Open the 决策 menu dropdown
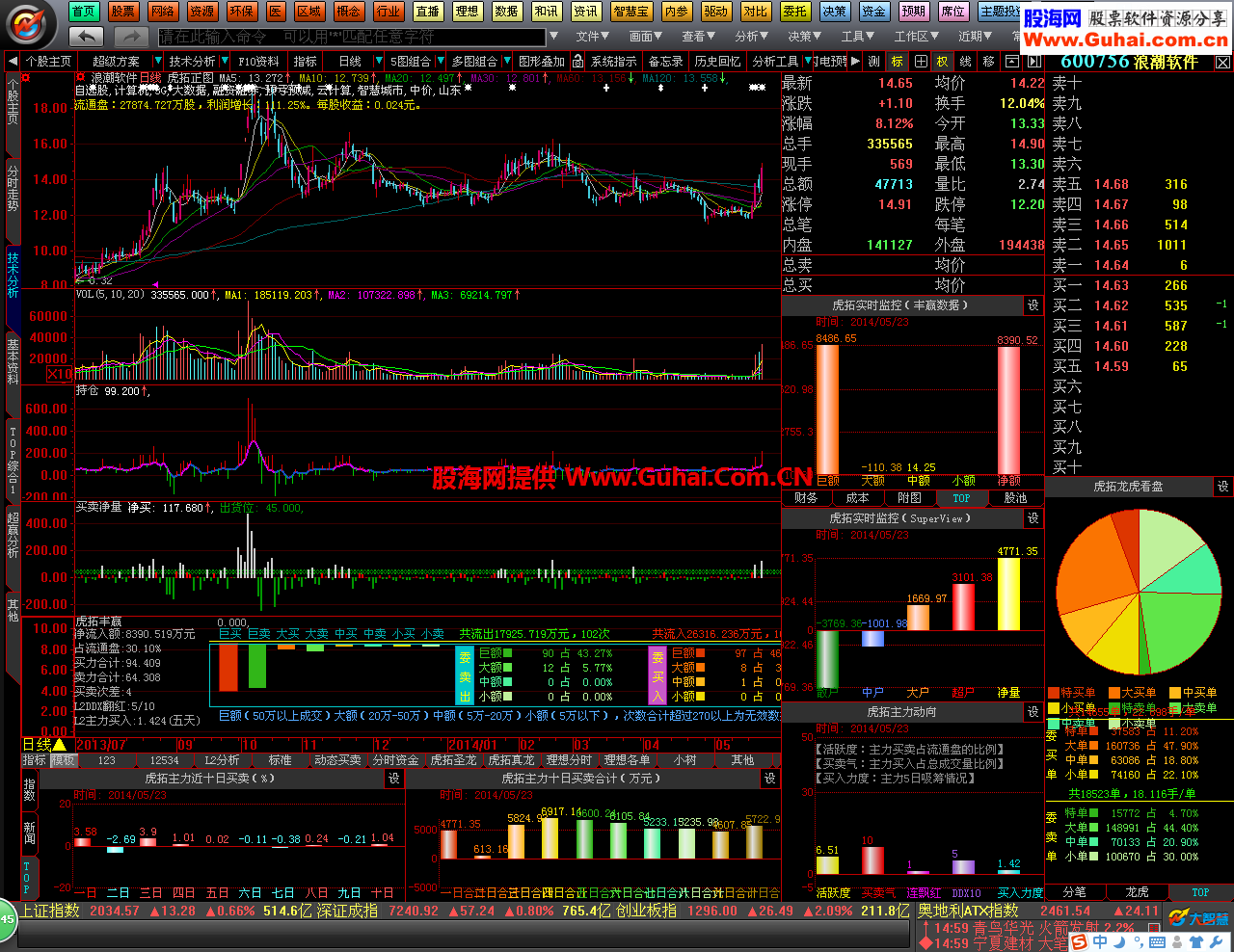This screenshot has height=952, width=1234. coord(804,37)
